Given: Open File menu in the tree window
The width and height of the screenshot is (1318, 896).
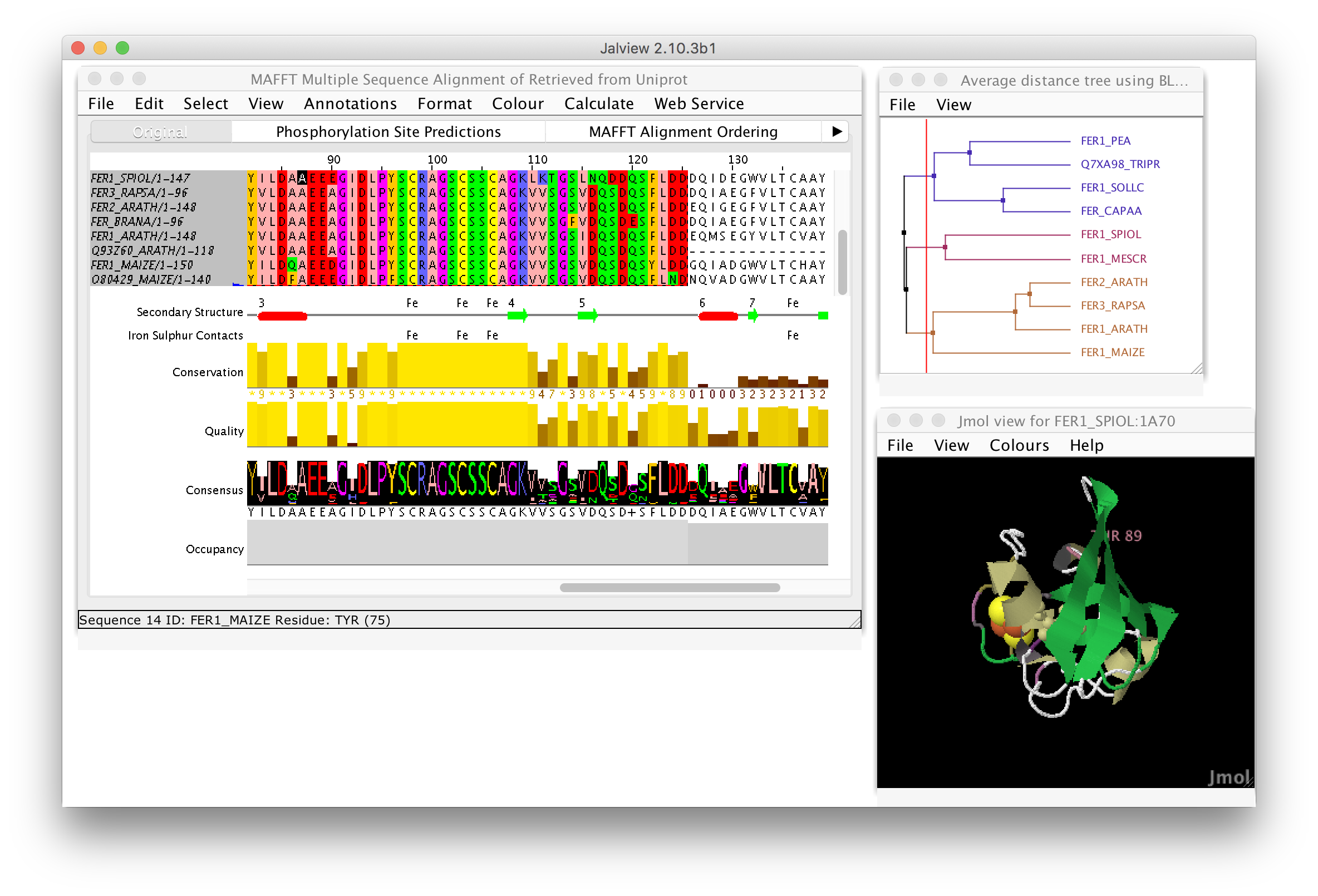Looking at the screenshot, I should pos(902,105).
